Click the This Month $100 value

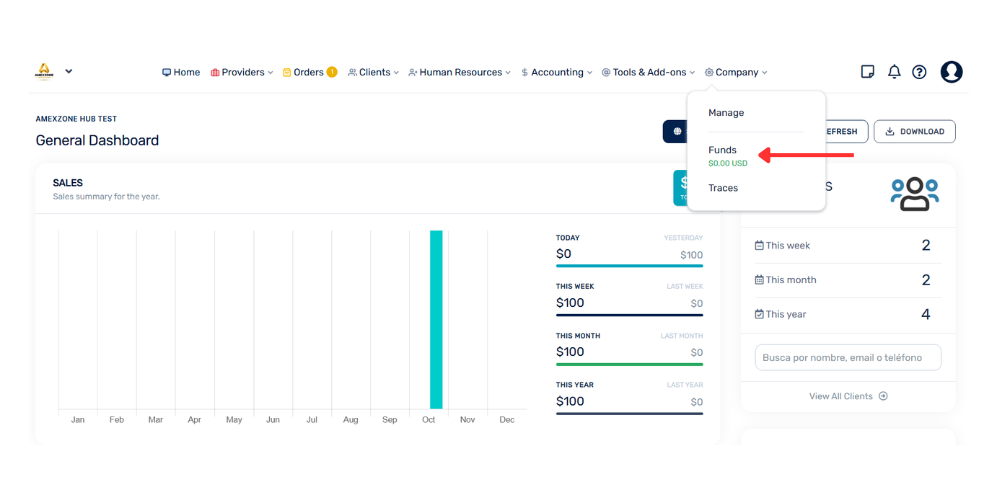(x=570, y=352)
